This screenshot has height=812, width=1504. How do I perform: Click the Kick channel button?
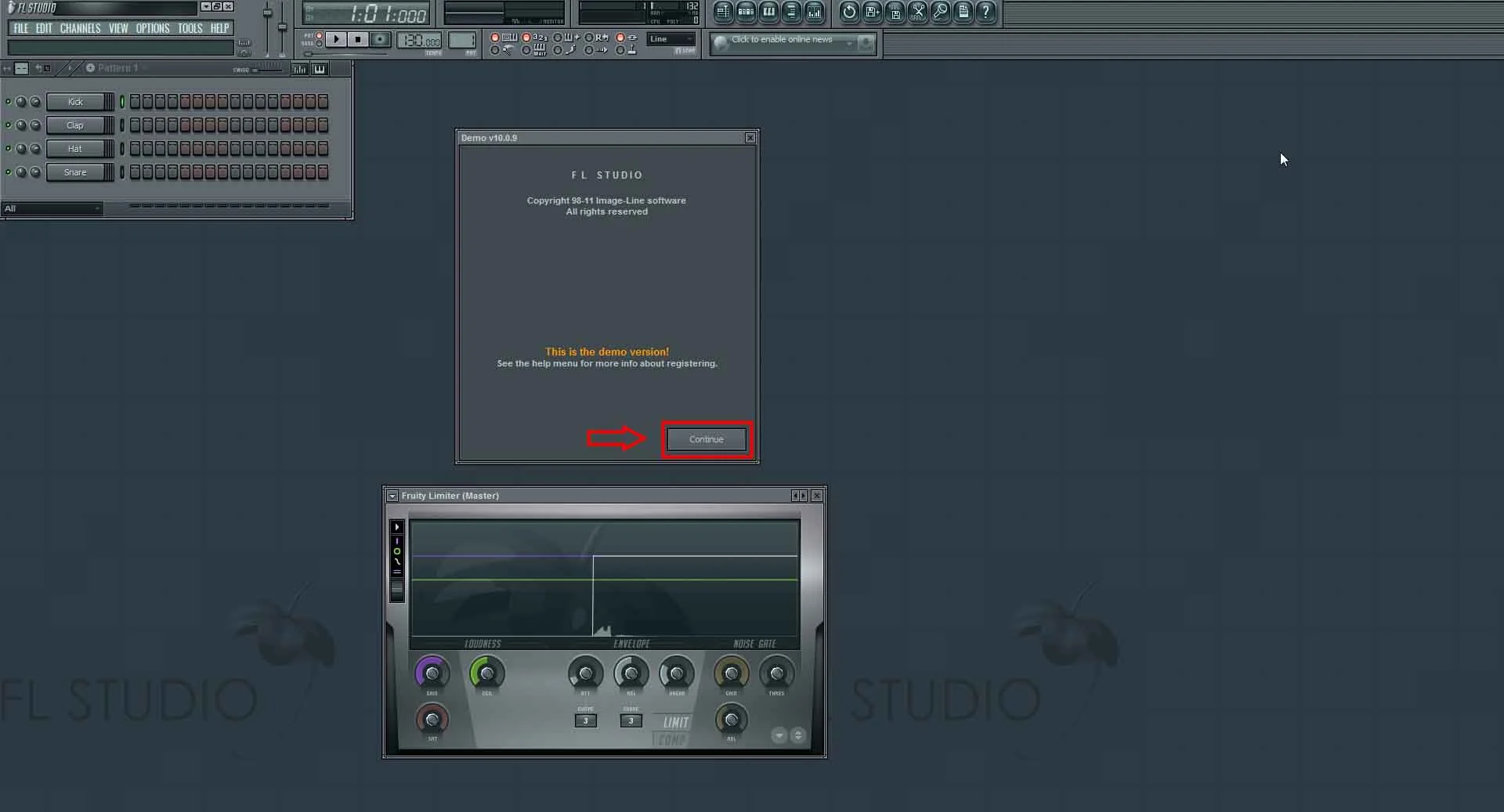tap(75, 102)
